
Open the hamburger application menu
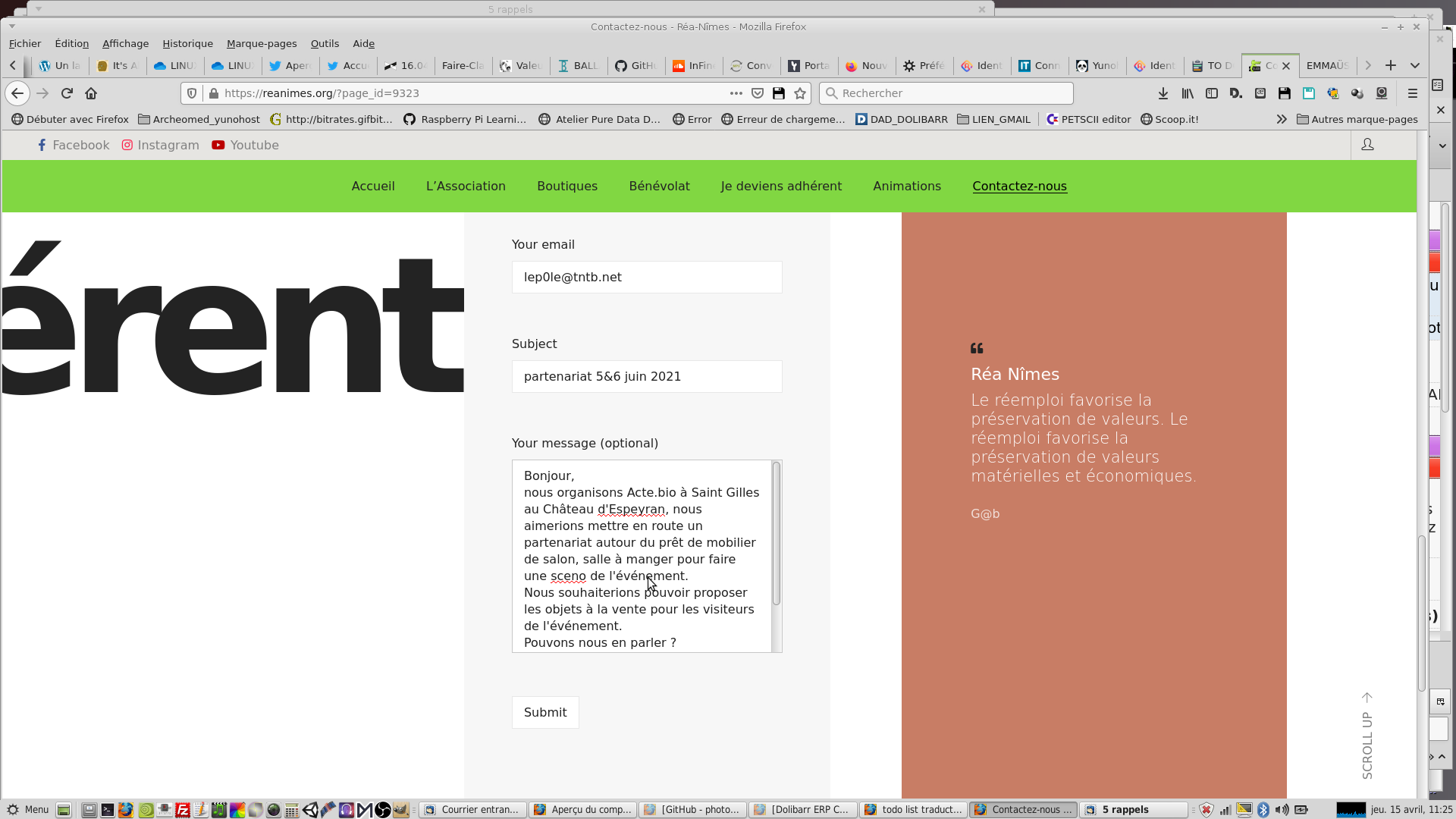(1412, 93)
